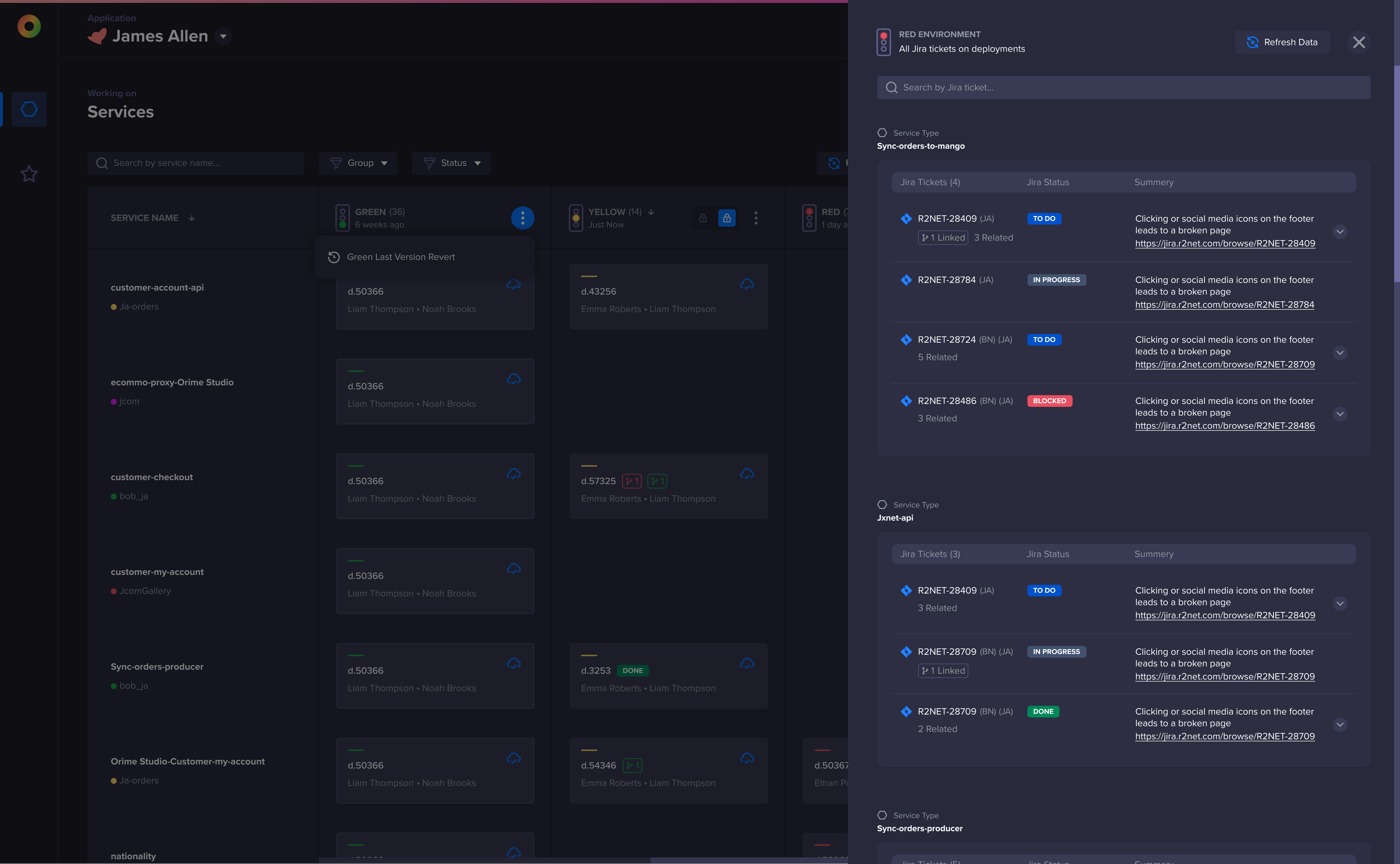Click cloud icon on d.57325 yellow card

747,474
